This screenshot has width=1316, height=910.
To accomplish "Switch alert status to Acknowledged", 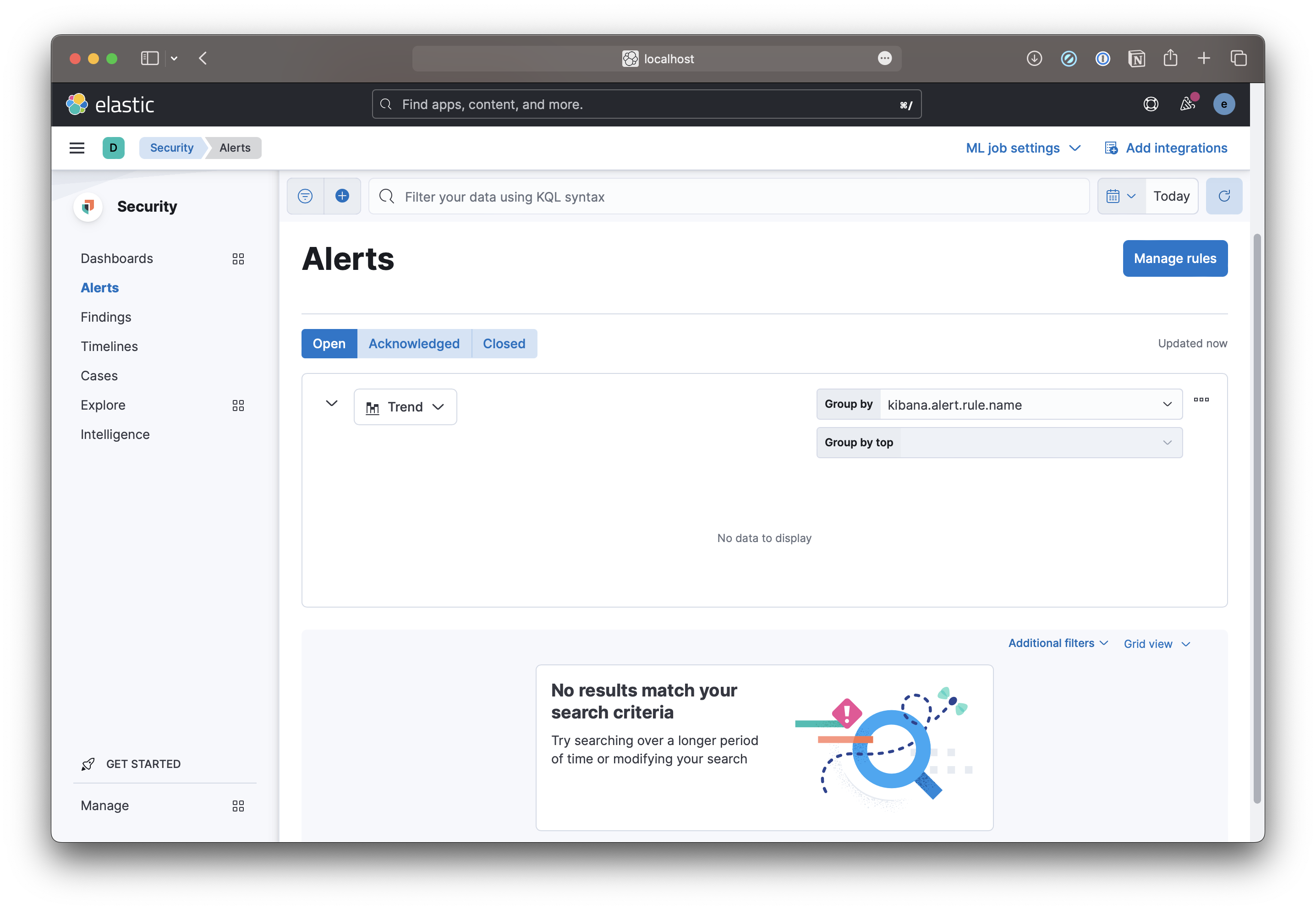I will (x=414, y=344).
